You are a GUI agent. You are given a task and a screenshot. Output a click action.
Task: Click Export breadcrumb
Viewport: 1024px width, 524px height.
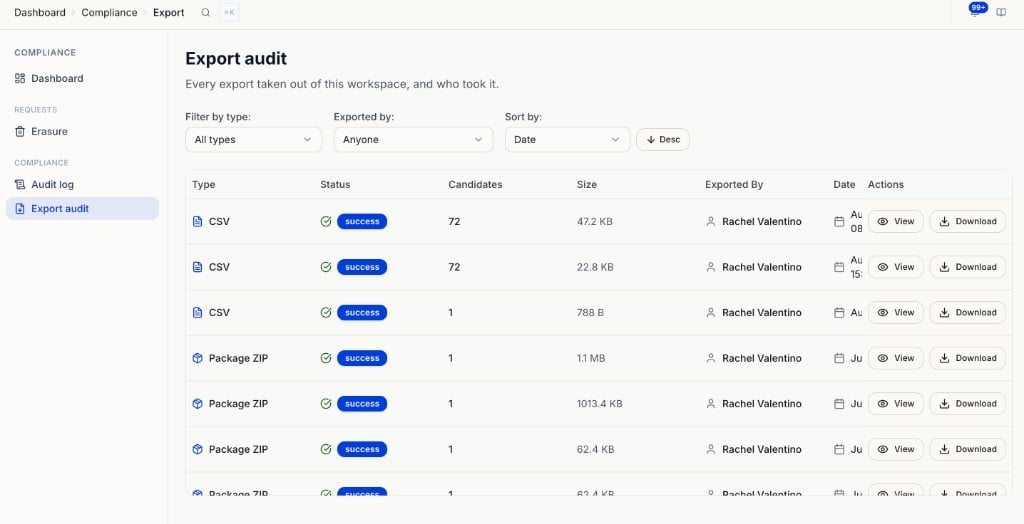tap(168, 12)
